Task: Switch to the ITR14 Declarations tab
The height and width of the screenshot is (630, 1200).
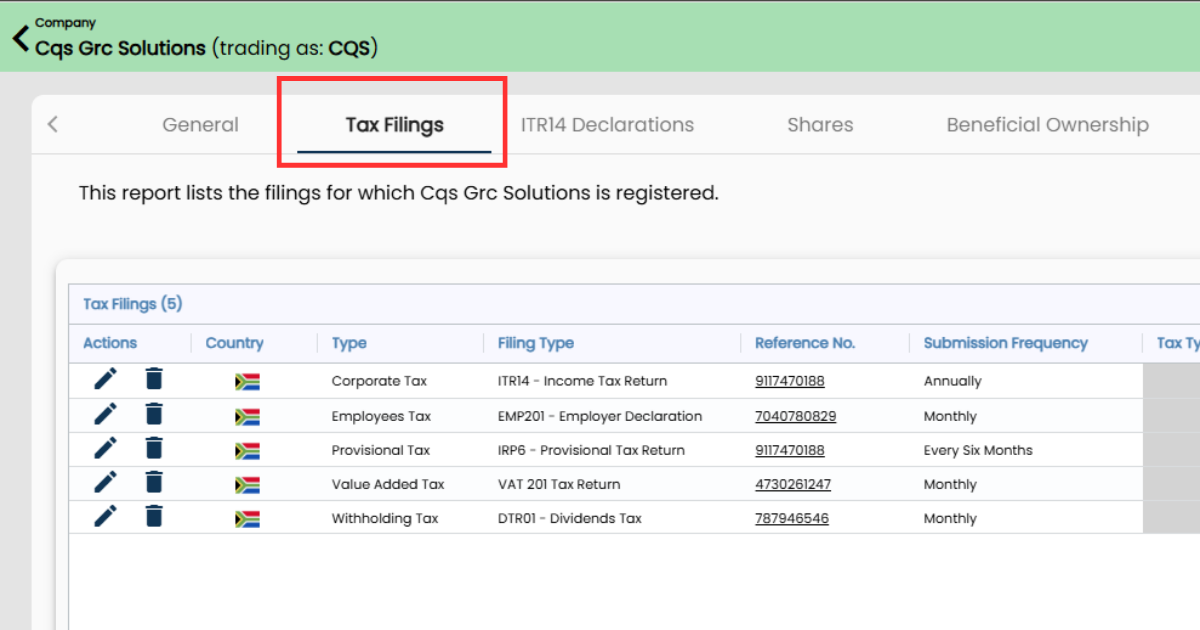Action: coord(607,125)
